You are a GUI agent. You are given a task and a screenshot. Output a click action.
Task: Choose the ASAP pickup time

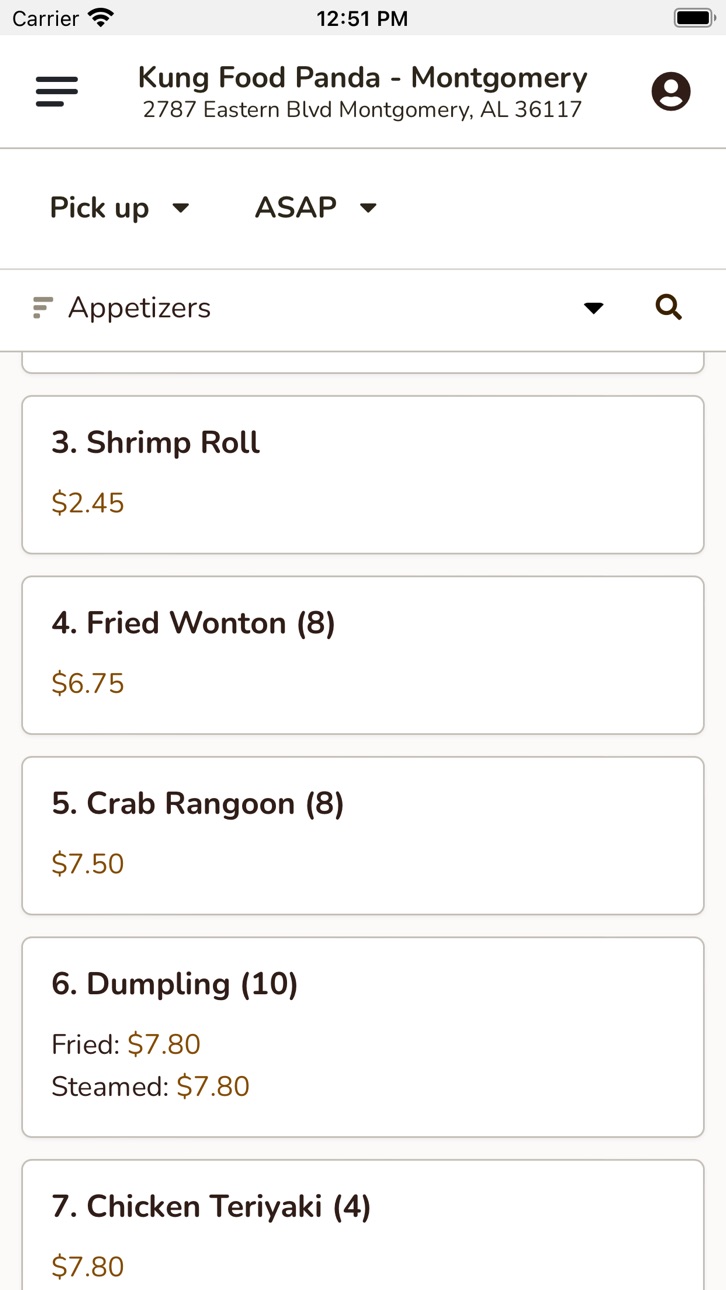pyautogui.click(x=295, y=207)
